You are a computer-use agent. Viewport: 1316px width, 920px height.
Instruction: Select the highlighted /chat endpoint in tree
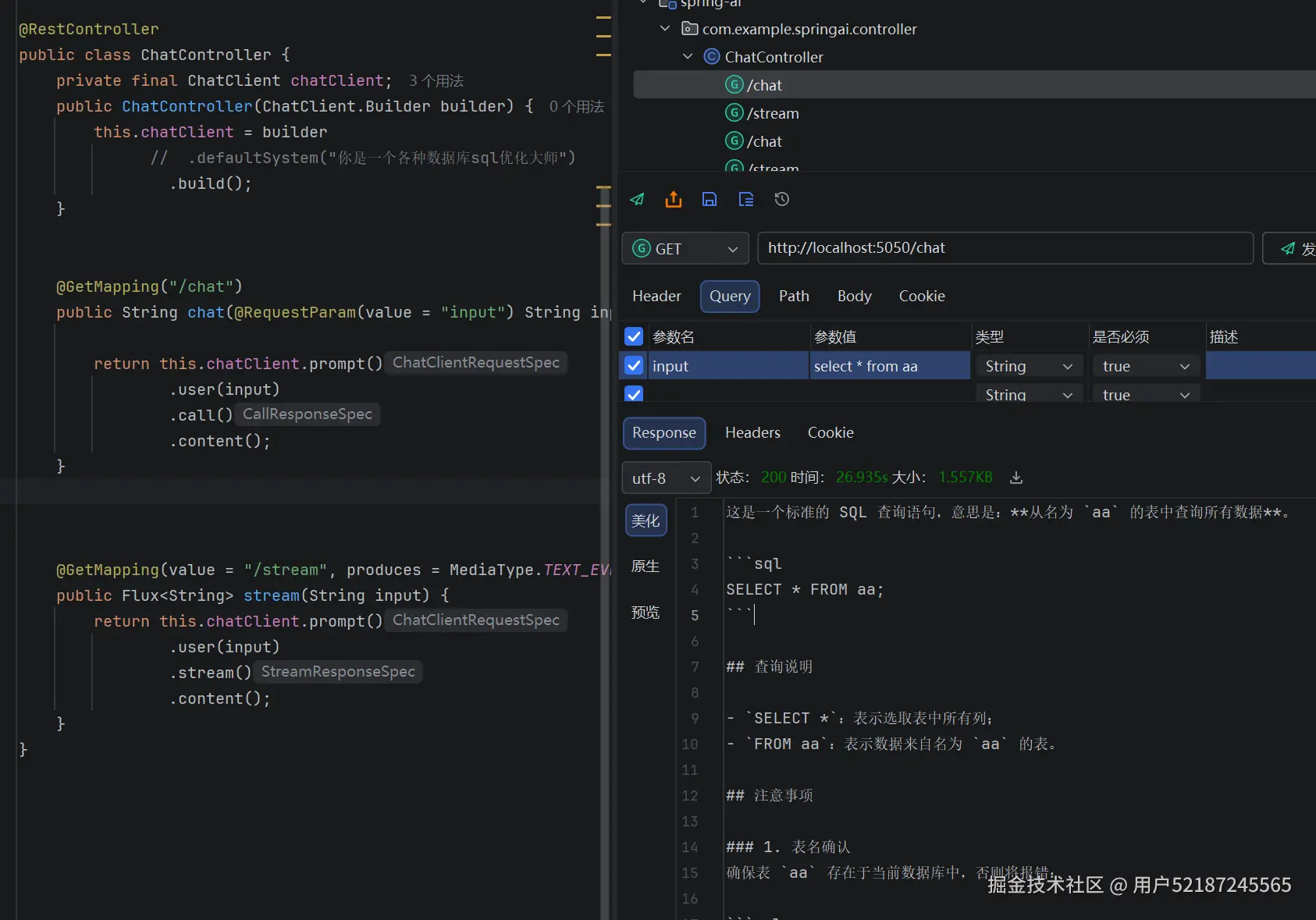974,84
